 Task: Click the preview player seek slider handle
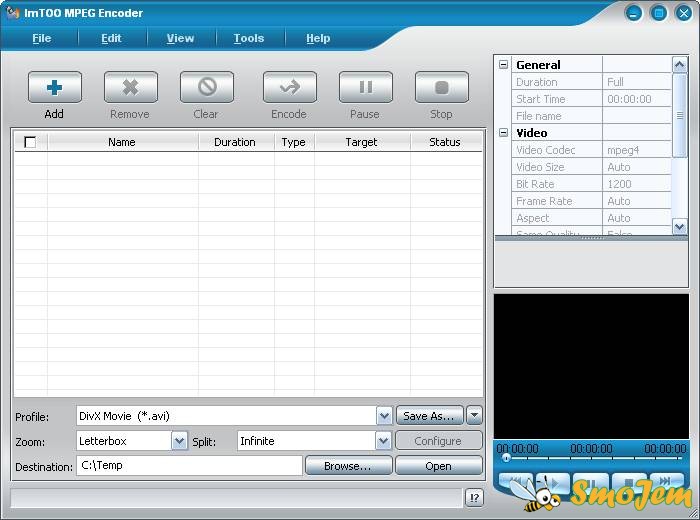pos(506,458)
